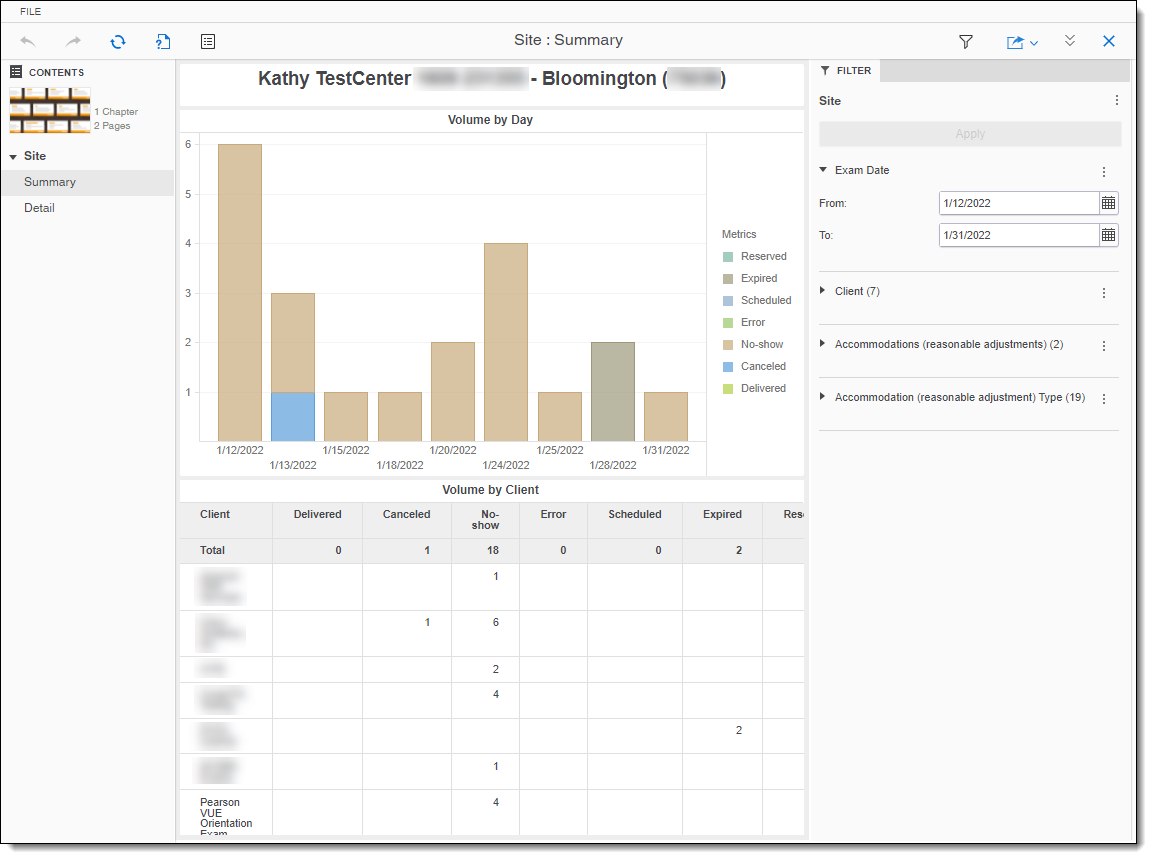Collapse the Site tree node

13,157
